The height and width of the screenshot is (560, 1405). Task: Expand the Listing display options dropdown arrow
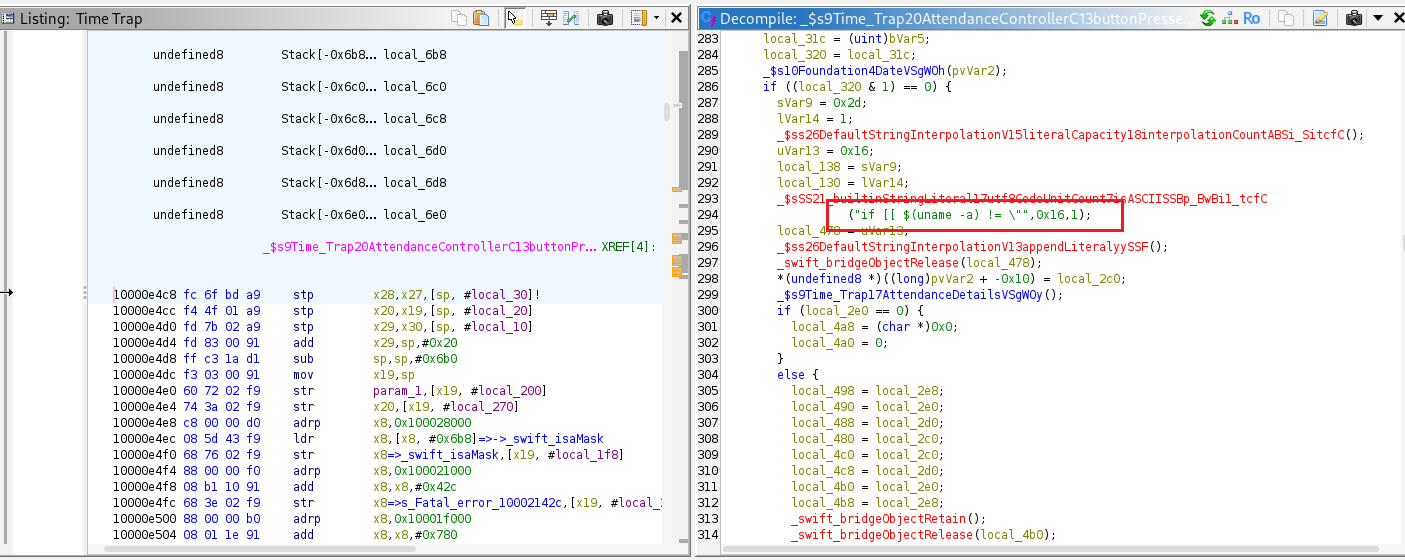pos(656,18)
